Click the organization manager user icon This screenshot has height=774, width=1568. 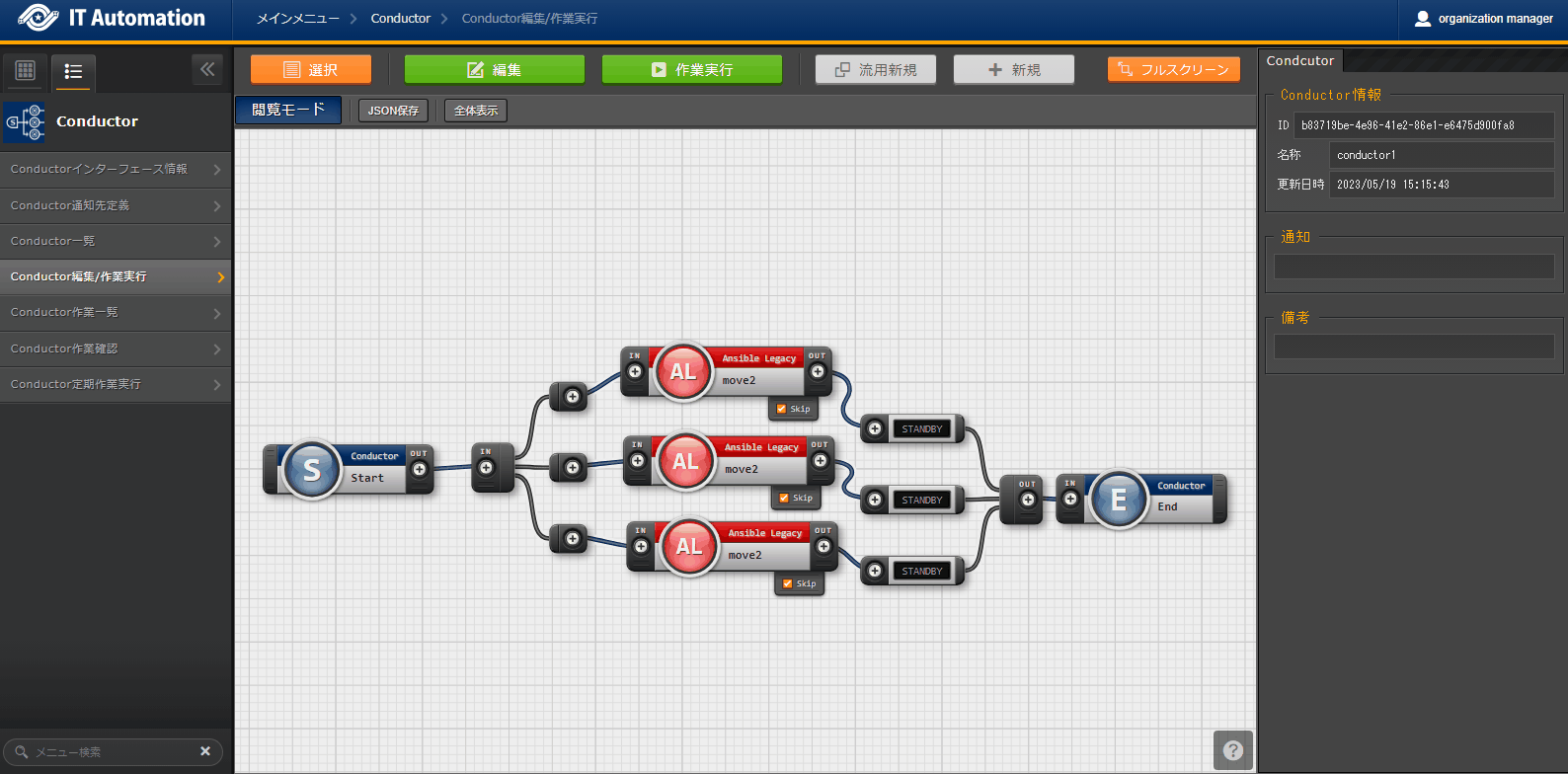(1423, 19)
